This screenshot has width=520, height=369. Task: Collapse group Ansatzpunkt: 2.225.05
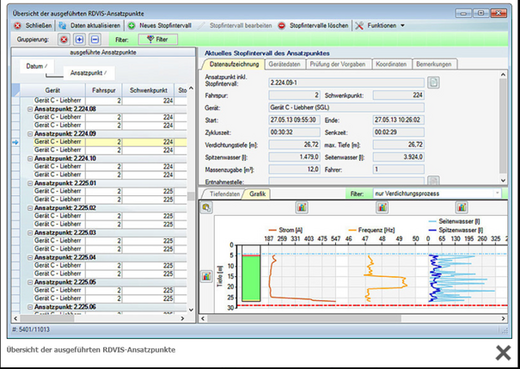point(30,282)
